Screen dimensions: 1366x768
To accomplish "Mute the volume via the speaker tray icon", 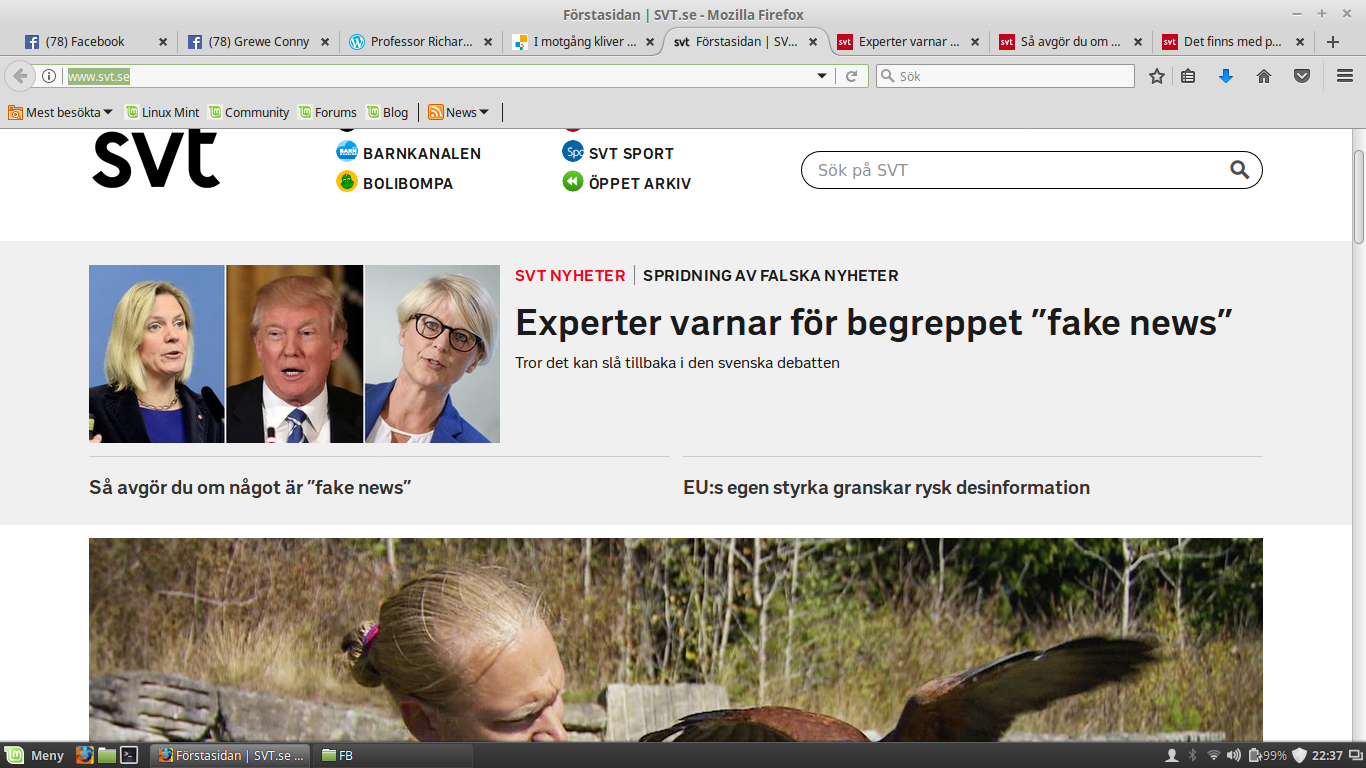I will click(x=1234, y=756).
